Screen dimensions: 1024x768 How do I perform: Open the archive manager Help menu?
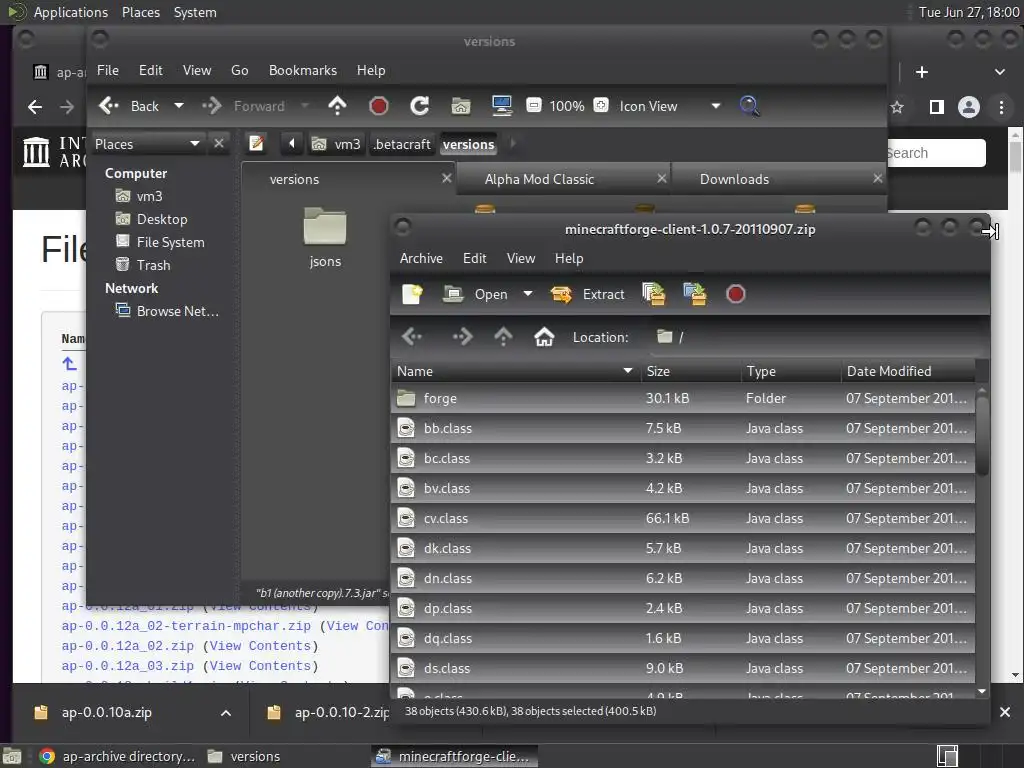click(569, 259)
